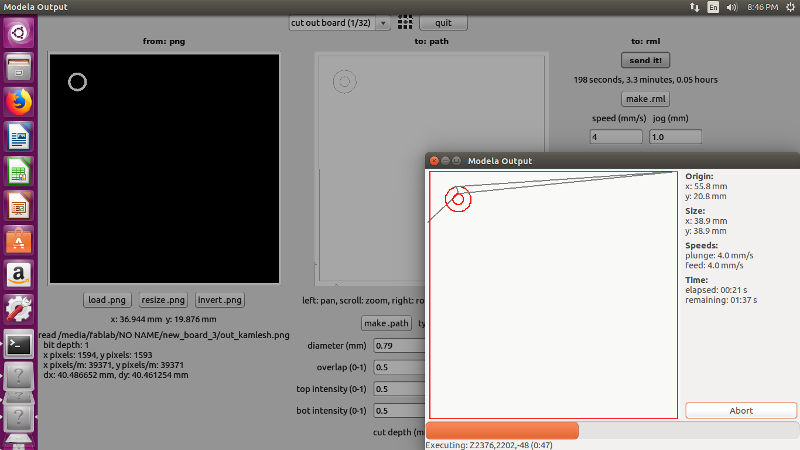Click the resize .png button
Image resolution: width=800 pixels, height=450 pixels.
[163, 300]
